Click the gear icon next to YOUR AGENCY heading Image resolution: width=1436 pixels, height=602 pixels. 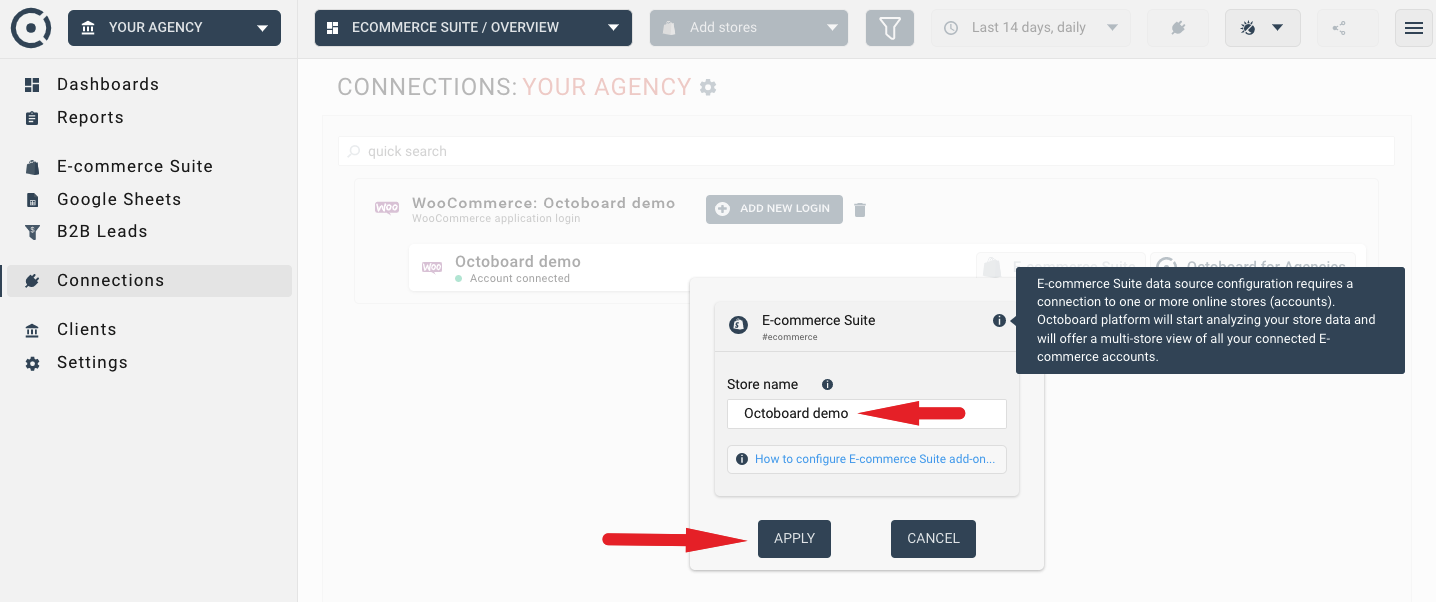coord(708,88)
